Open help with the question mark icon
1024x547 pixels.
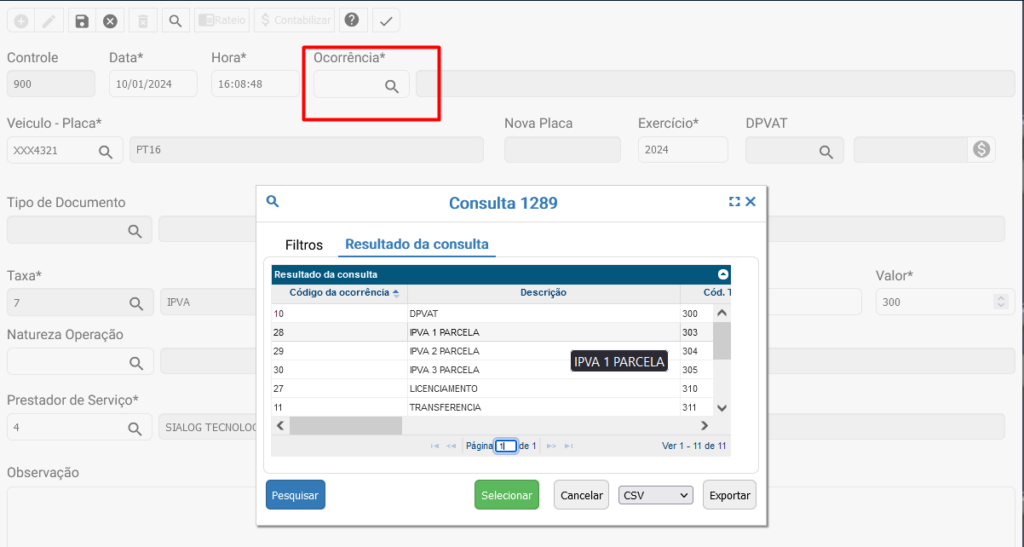(x=350, y=20)
